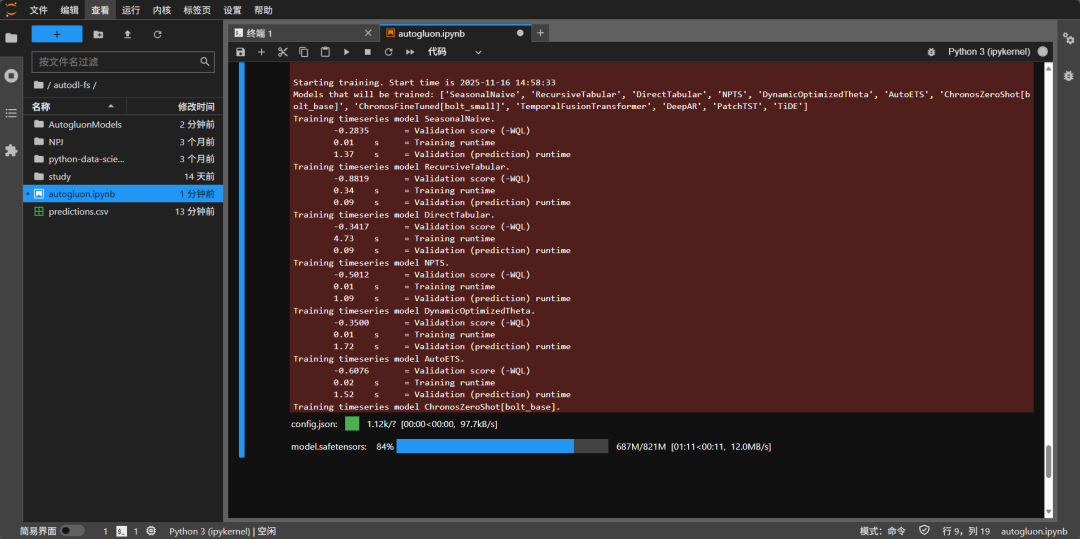Click Python 3 (ipykernel) | 空闲 status text
Viewport: 1080px width, 539px height.
(x=222, y=531)
